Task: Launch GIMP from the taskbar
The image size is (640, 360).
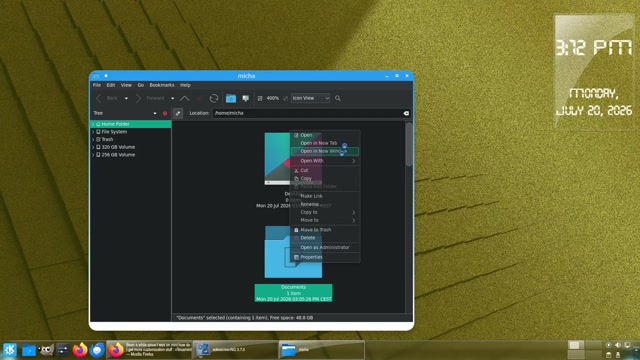Action: tap(46, 350)
